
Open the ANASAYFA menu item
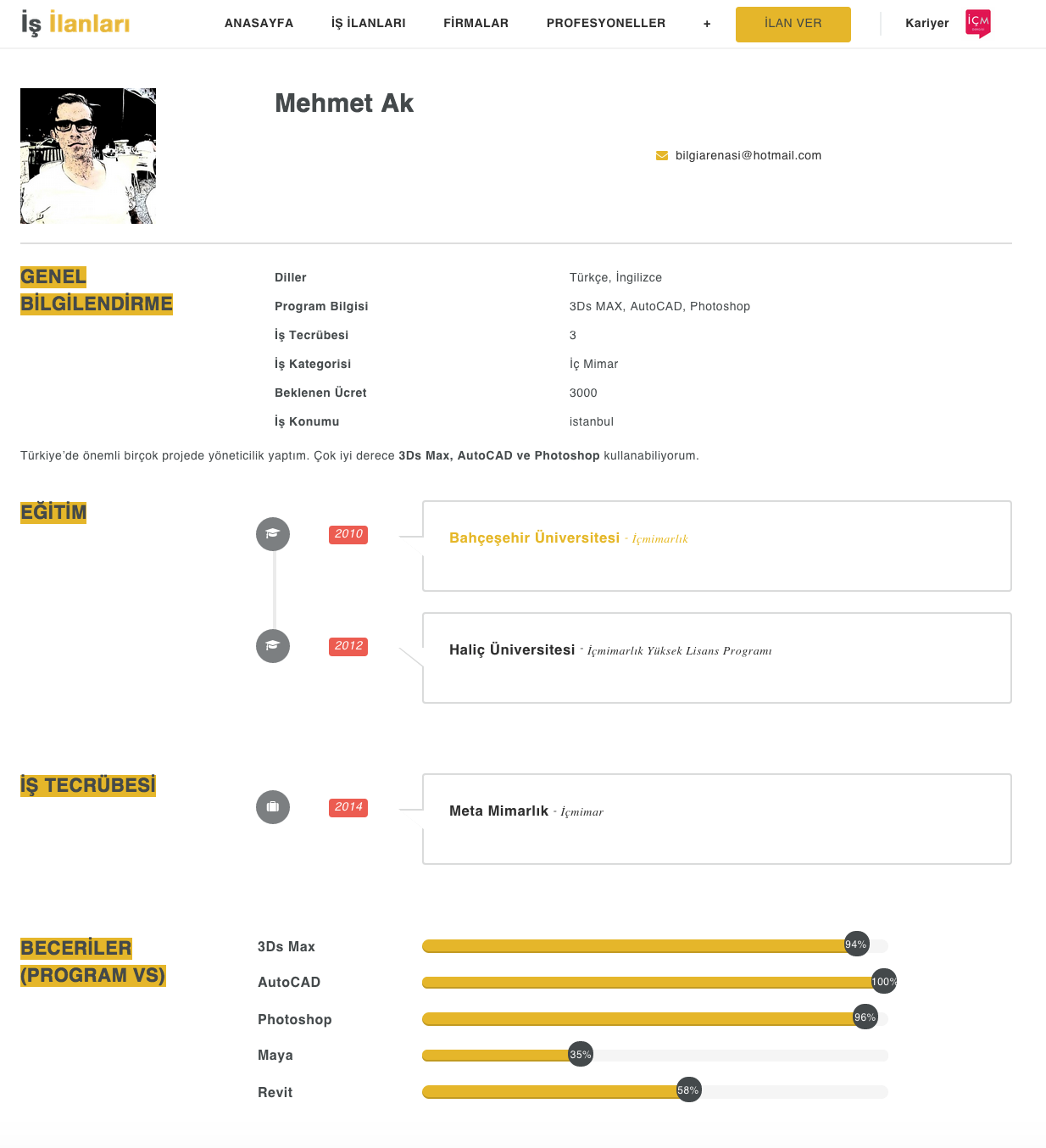click(259, 23)
